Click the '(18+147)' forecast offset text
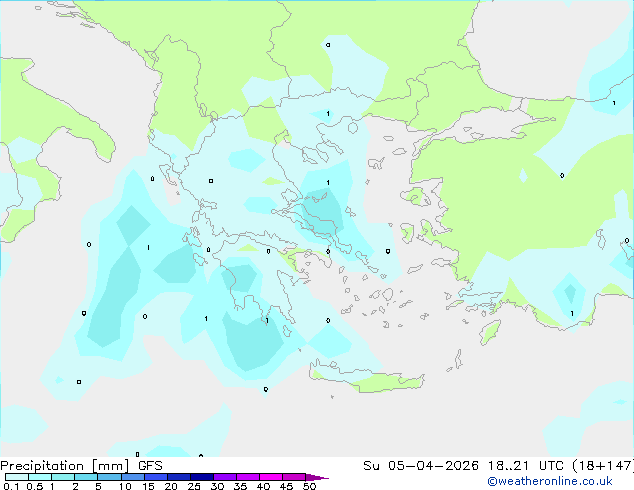This screenshot has width=634, height=490. [603, 466]
